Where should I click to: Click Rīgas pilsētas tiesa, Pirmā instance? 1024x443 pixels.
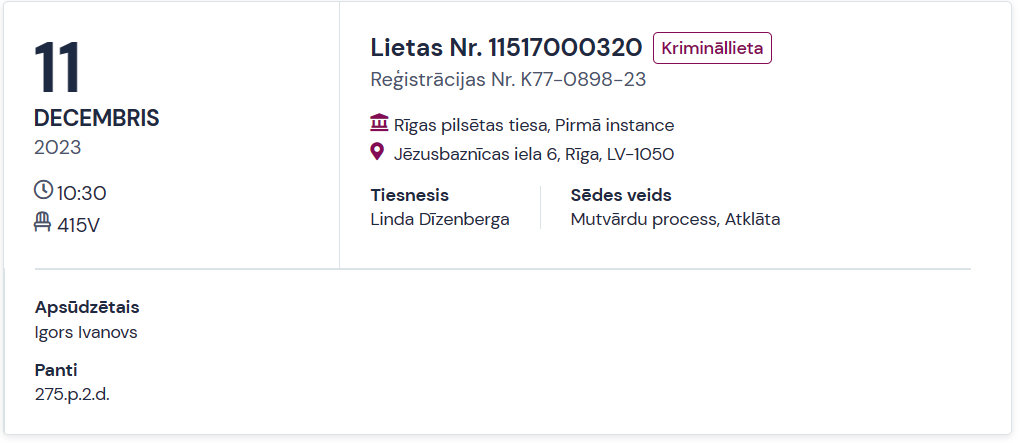534,125
